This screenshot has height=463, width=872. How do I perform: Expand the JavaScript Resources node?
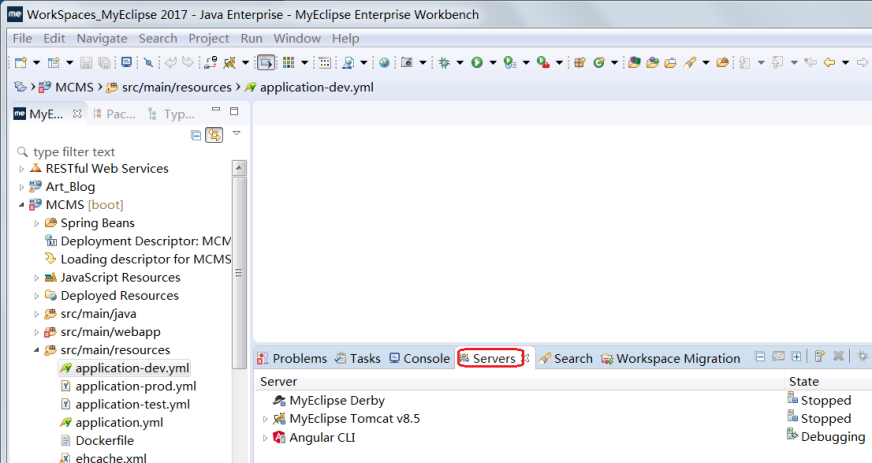37,278
